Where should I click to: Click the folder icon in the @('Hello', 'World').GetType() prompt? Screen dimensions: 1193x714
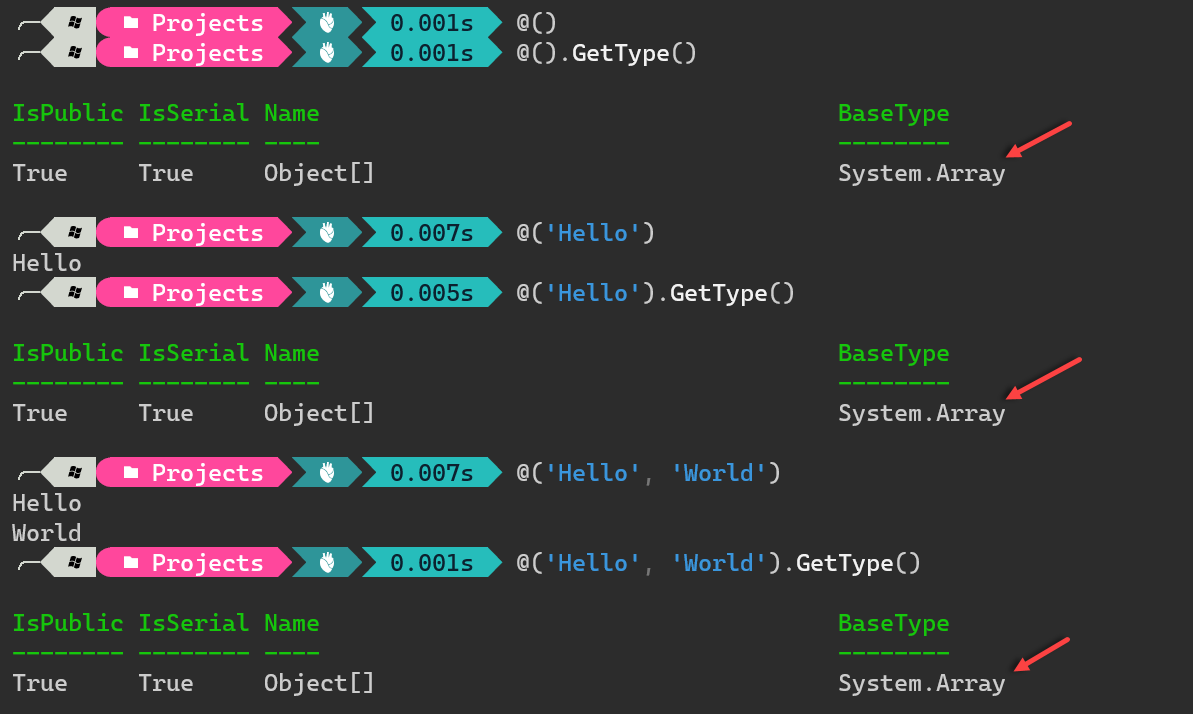pos(131,563)
